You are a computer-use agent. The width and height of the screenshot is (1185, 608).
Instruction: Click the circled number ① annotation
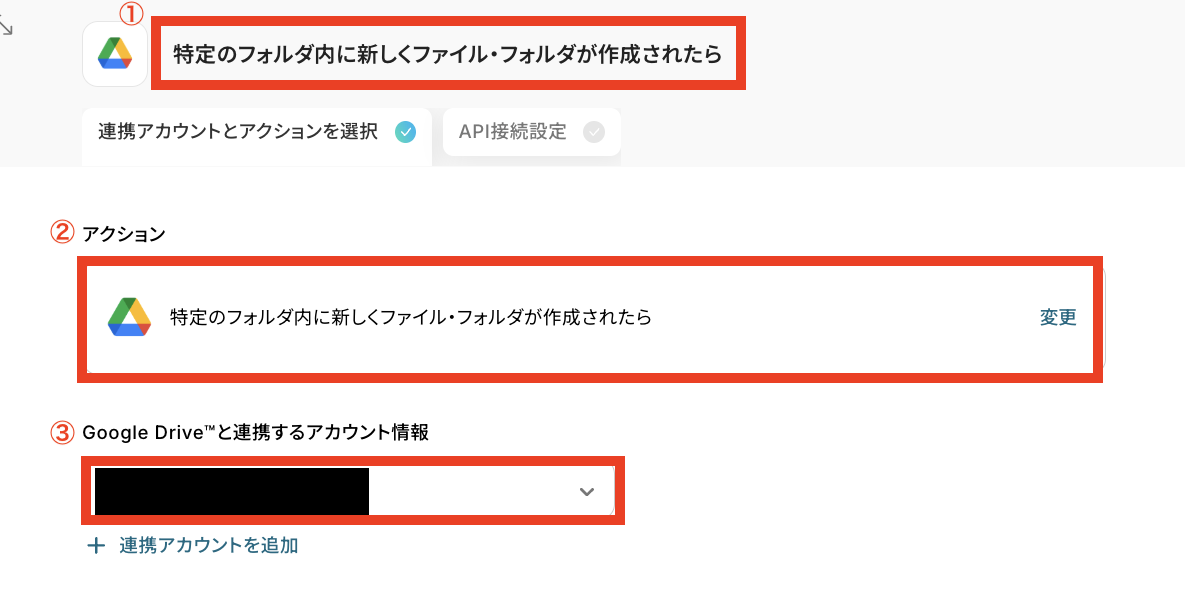(x=131, y=12)
